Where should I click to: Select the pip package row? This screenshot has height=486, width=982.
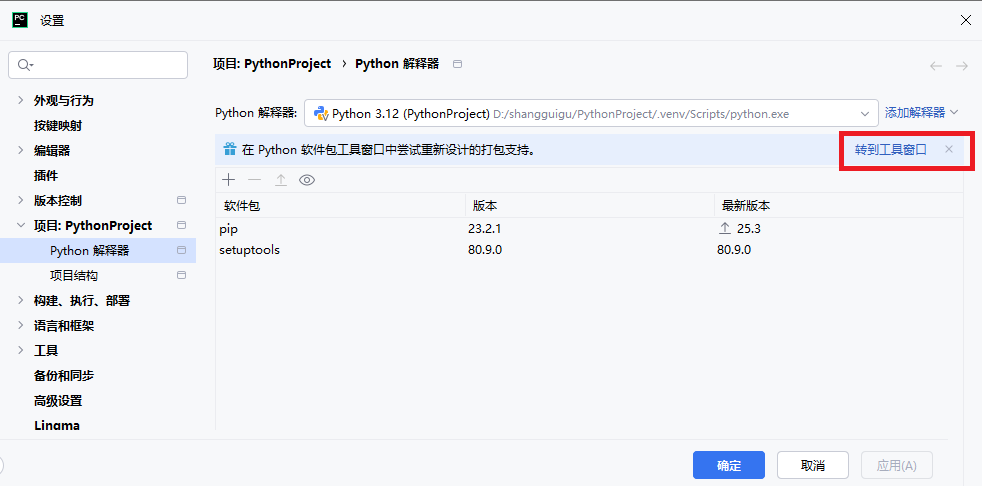[x=589, y=229]
